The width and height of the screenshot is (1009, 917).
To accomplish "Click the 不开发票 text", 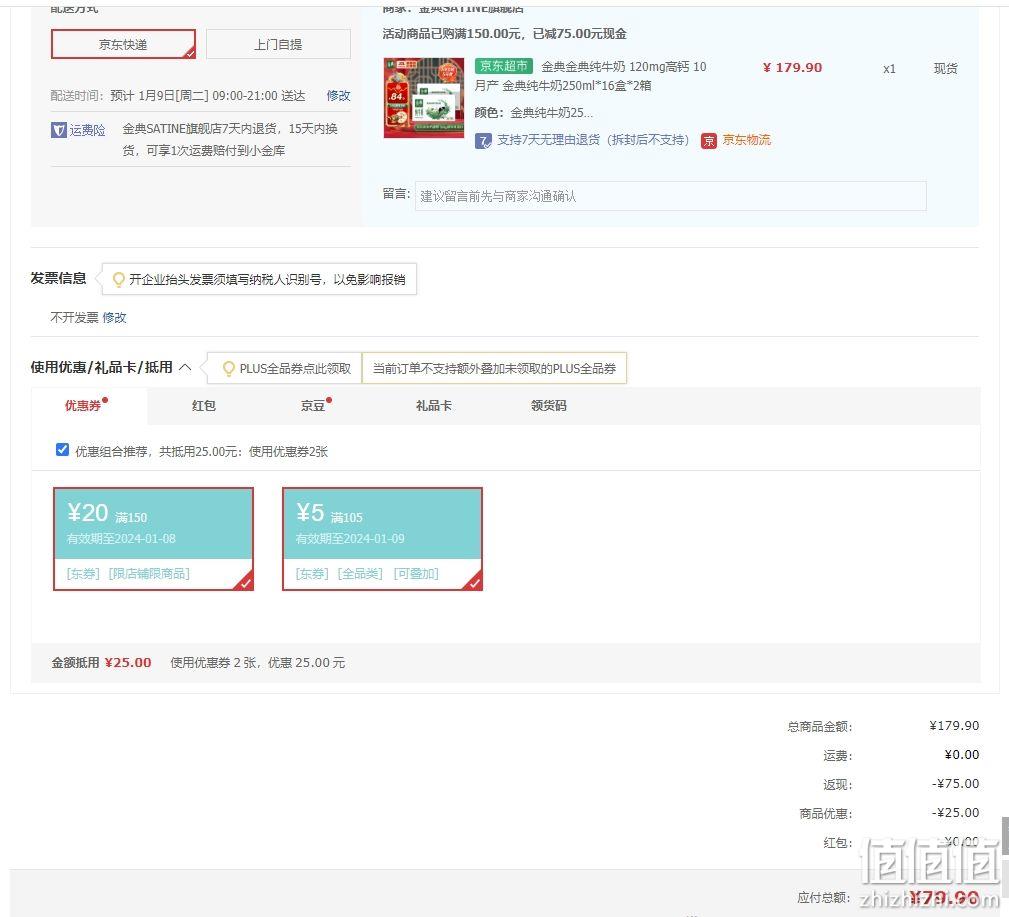I will pos(75,317).
